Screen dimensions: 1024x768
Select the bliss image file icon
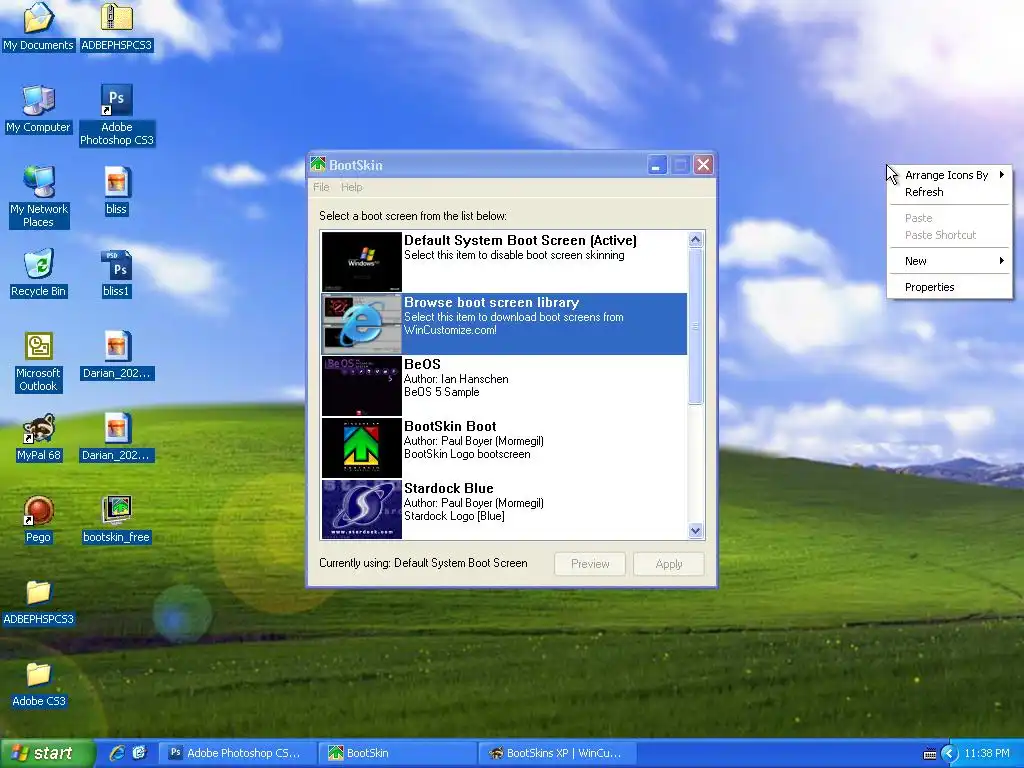tap(116, 191)
